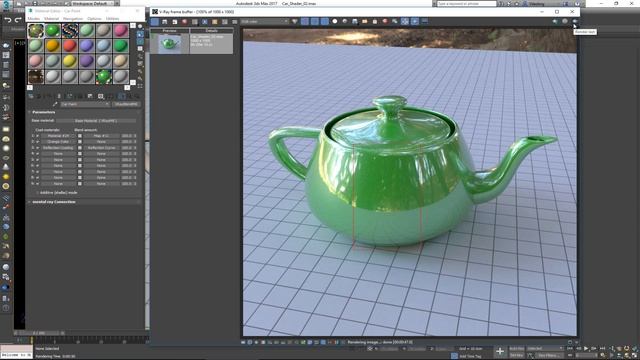
Task: Open RGB color channel dropdown in frame buffer
Action: (x=264, y=21)
